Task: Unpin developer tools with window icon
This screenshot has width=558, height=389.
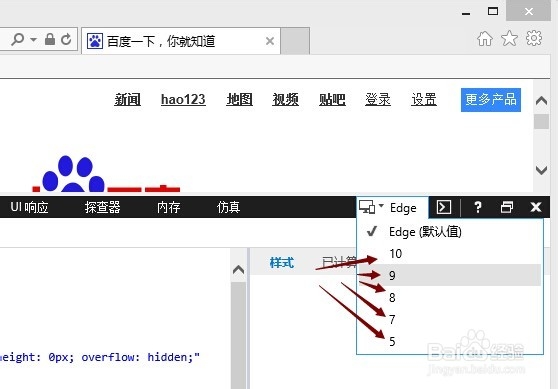Action: click(x=507, y=207)
